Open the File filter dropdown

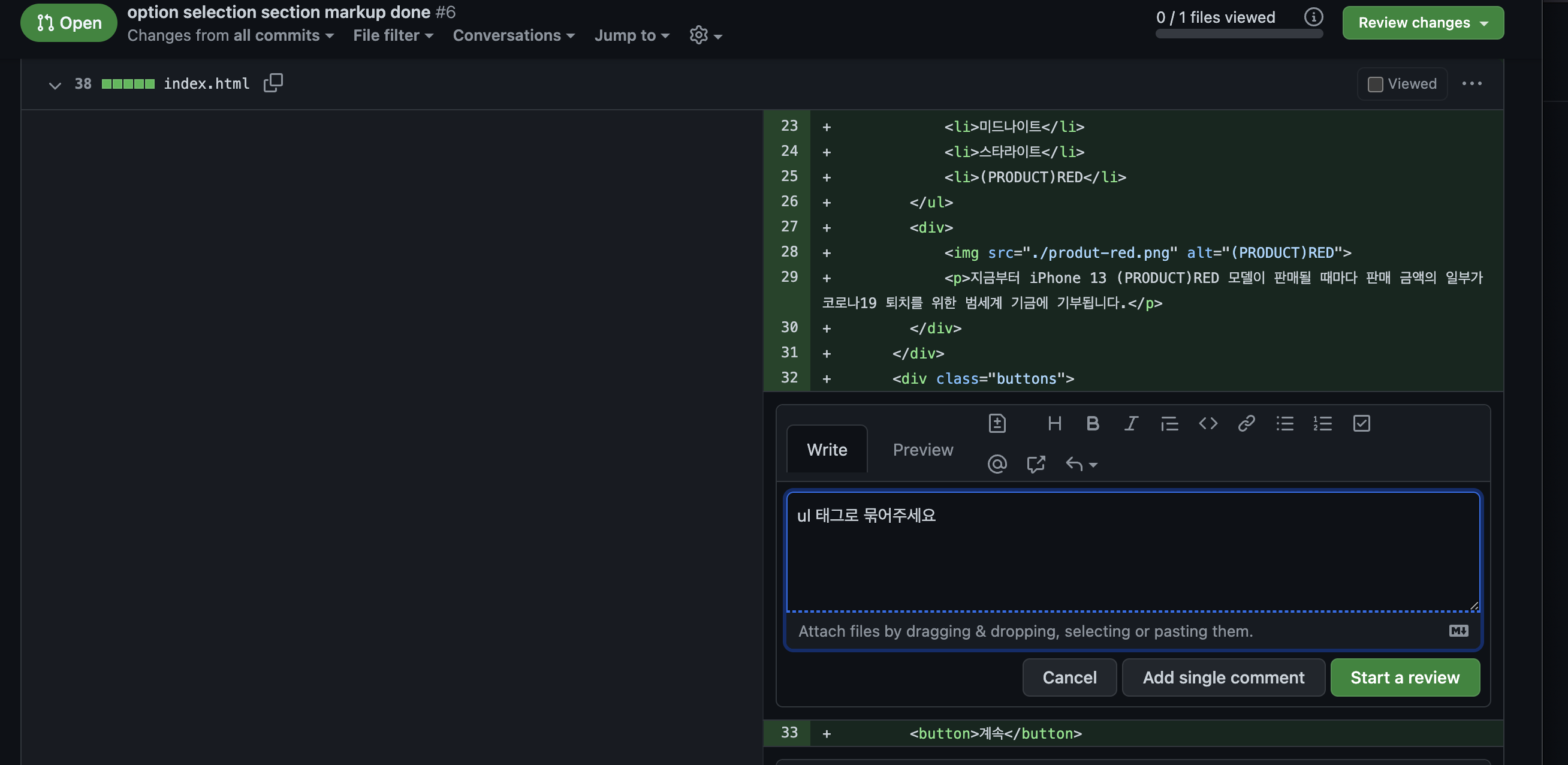tap(393, 35)
